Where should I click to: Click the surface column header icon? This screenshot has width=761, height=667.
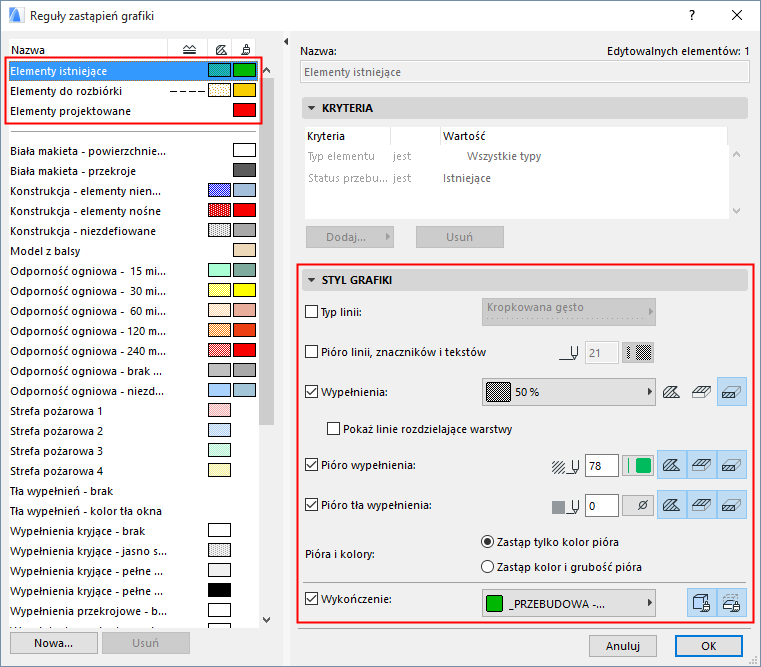(246, 50)
